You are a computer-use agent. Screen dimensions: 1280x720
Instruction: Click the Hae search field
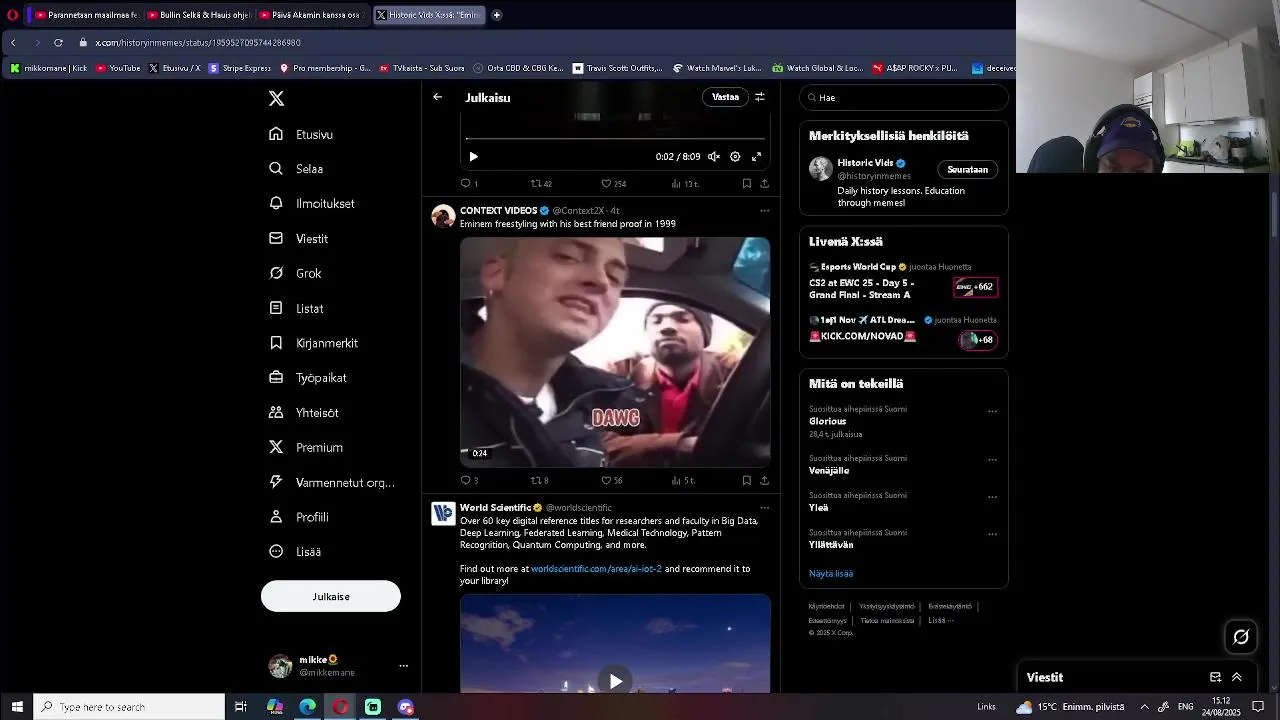pos(904,98)
